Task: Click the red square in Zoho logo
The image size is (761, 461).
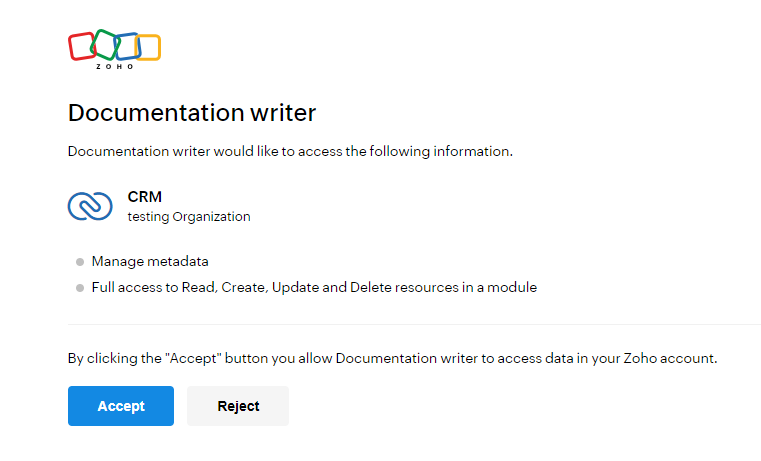Action: coord(82,47)
